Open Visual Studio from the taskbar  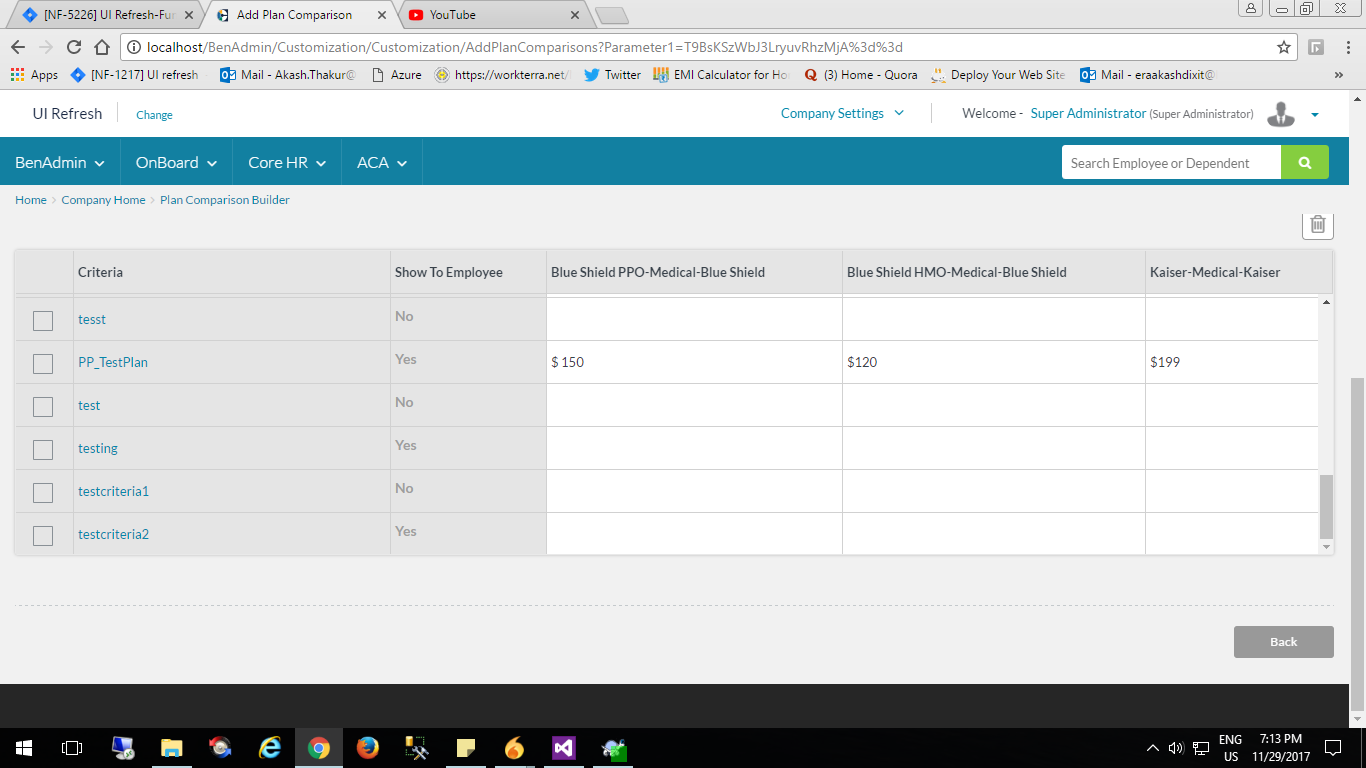point(563,747)
